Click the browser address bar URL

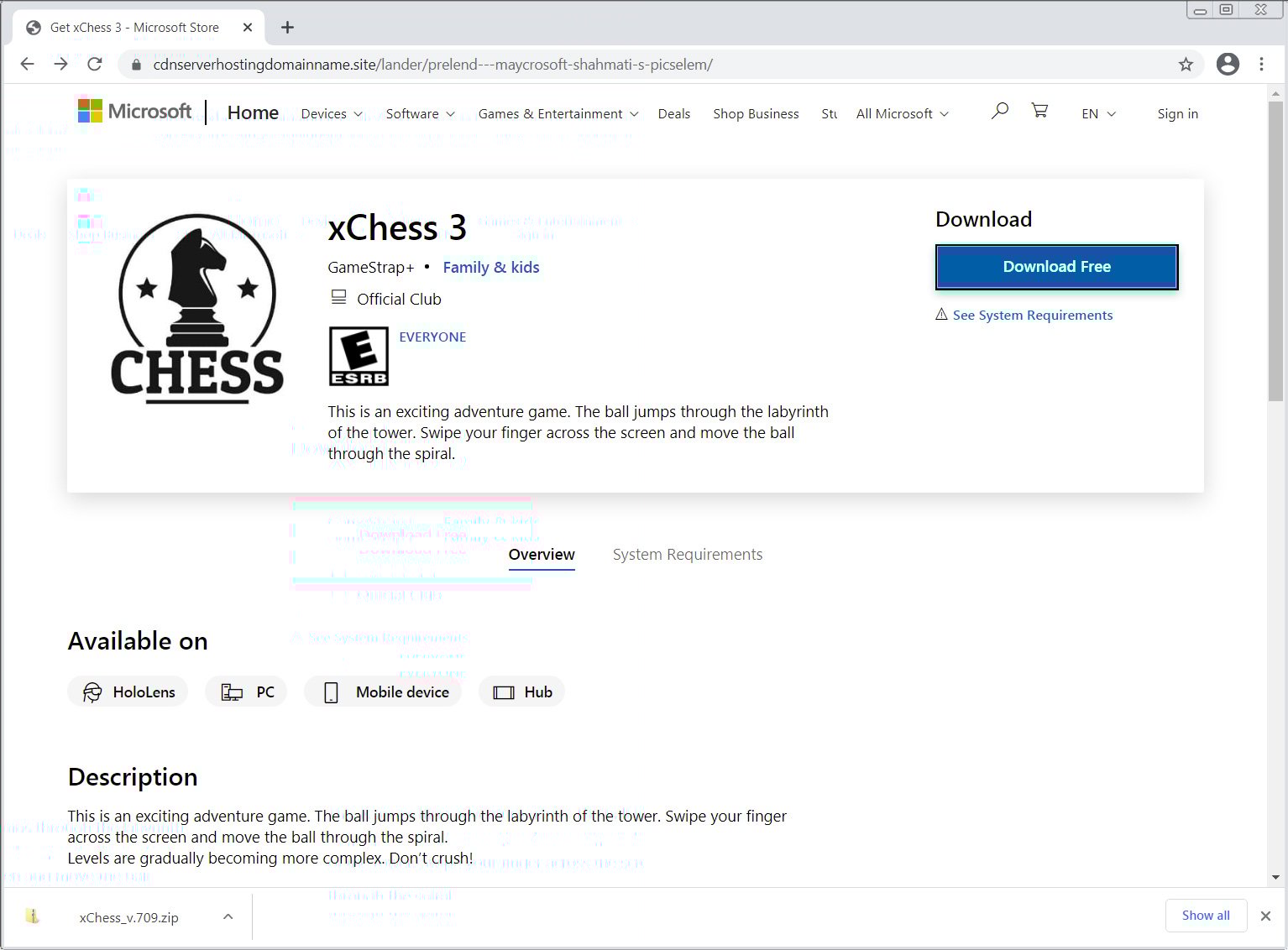point(433,65)
